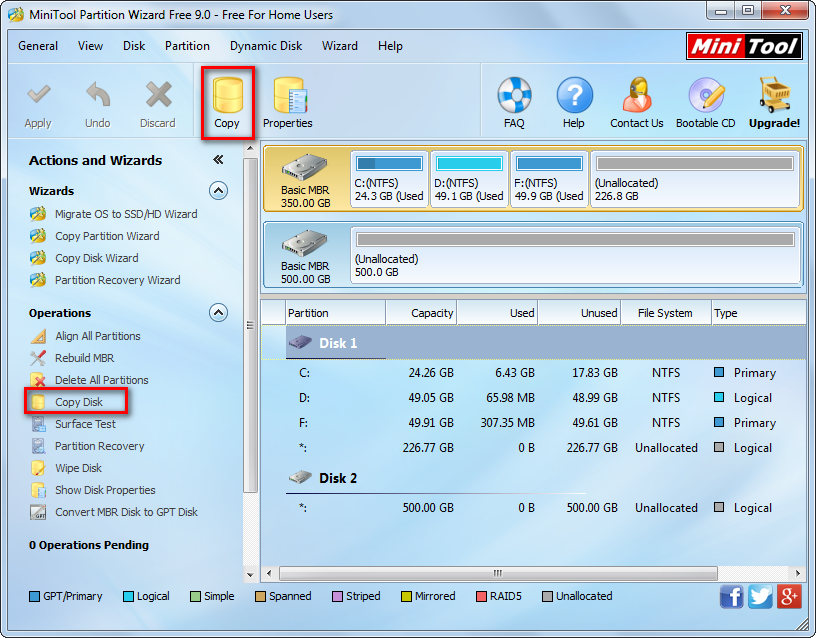Image resolution: width=816 pixels, height=638 pixels.
Task: Select 500.0 GB Unallocated block on disk map
Action: (575, 255)
